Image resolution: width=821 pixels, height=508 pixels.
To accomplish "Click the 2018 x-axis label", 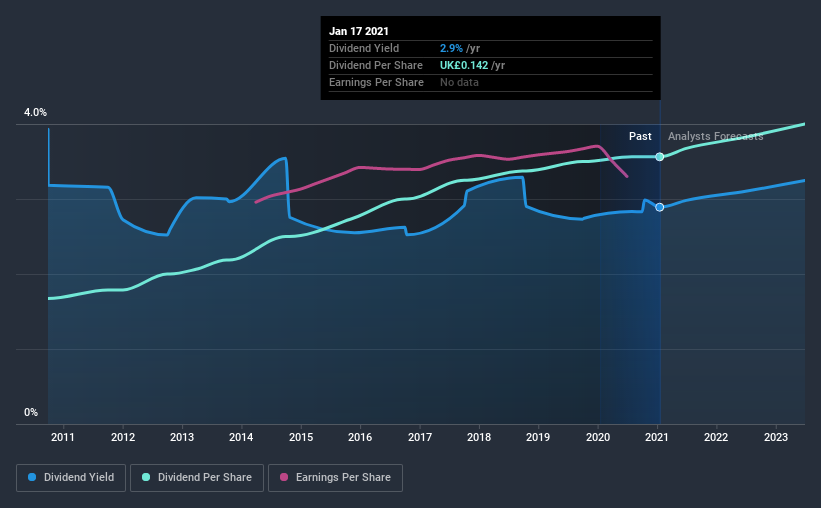I will [479, 437].
